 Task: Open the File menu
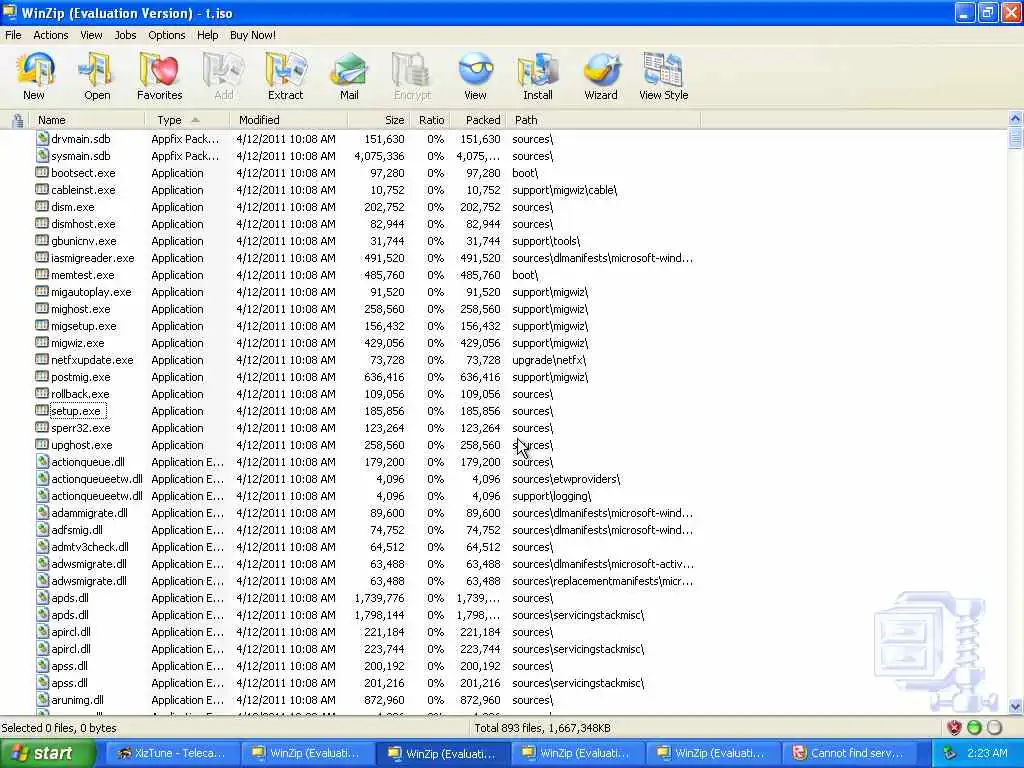(x=13, y=35)
